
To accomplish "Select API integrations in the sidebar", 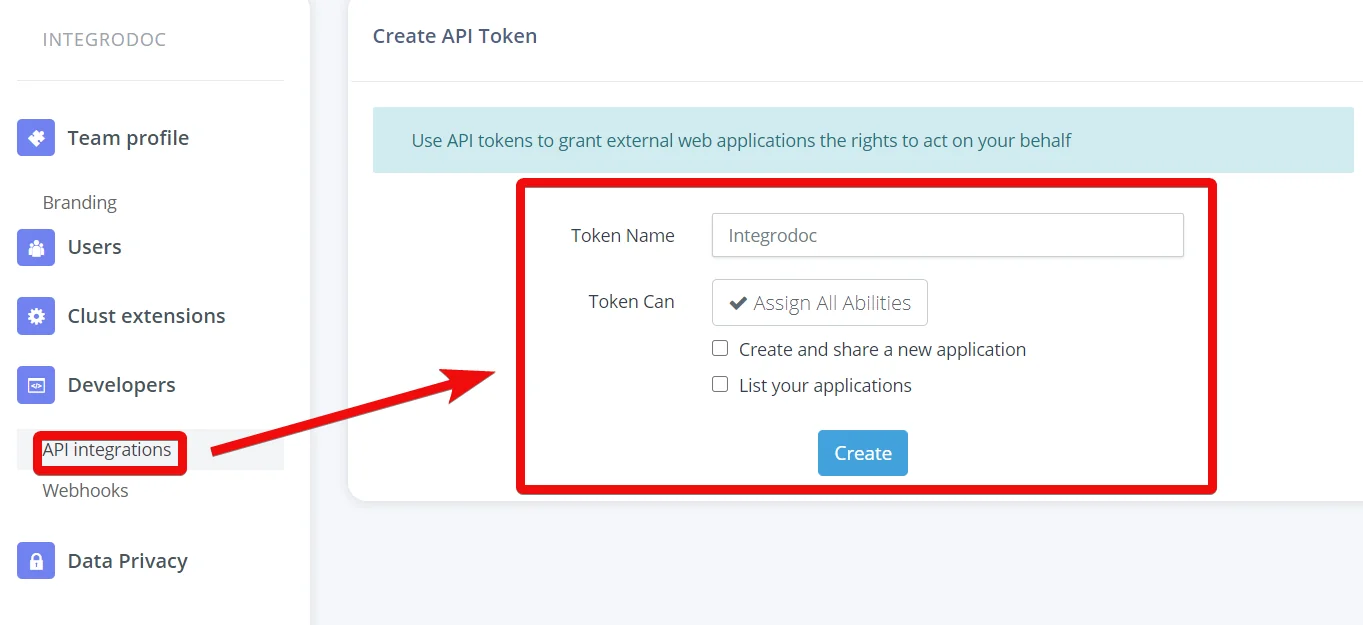I will (x=107, y=450).
